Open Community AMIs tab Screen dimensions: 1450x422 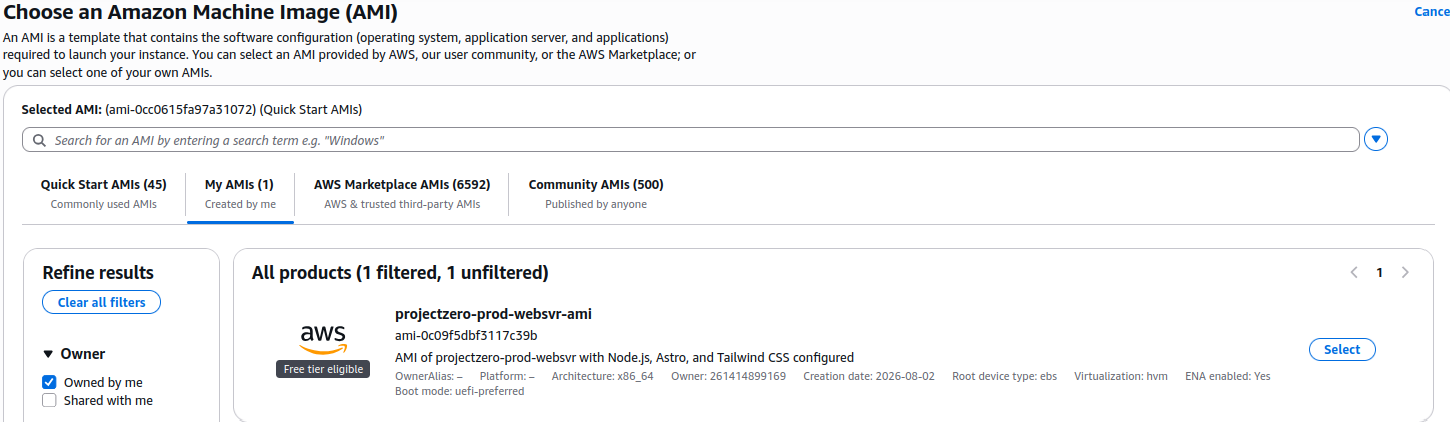[x=596, y=193]
